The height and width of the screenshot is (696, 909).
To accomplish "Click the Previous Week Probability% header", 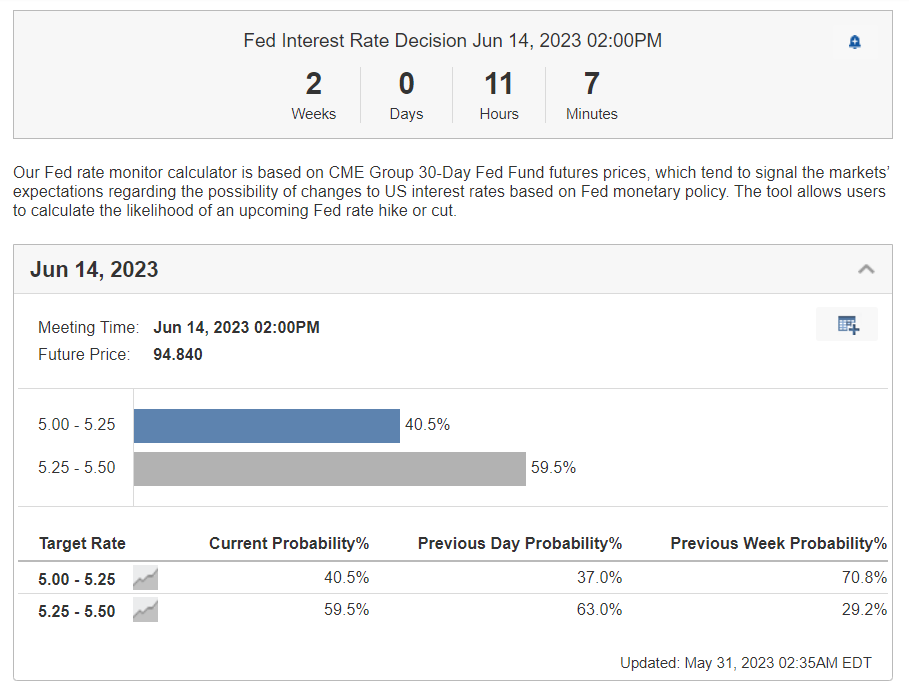I will click(x=778, y=544).
